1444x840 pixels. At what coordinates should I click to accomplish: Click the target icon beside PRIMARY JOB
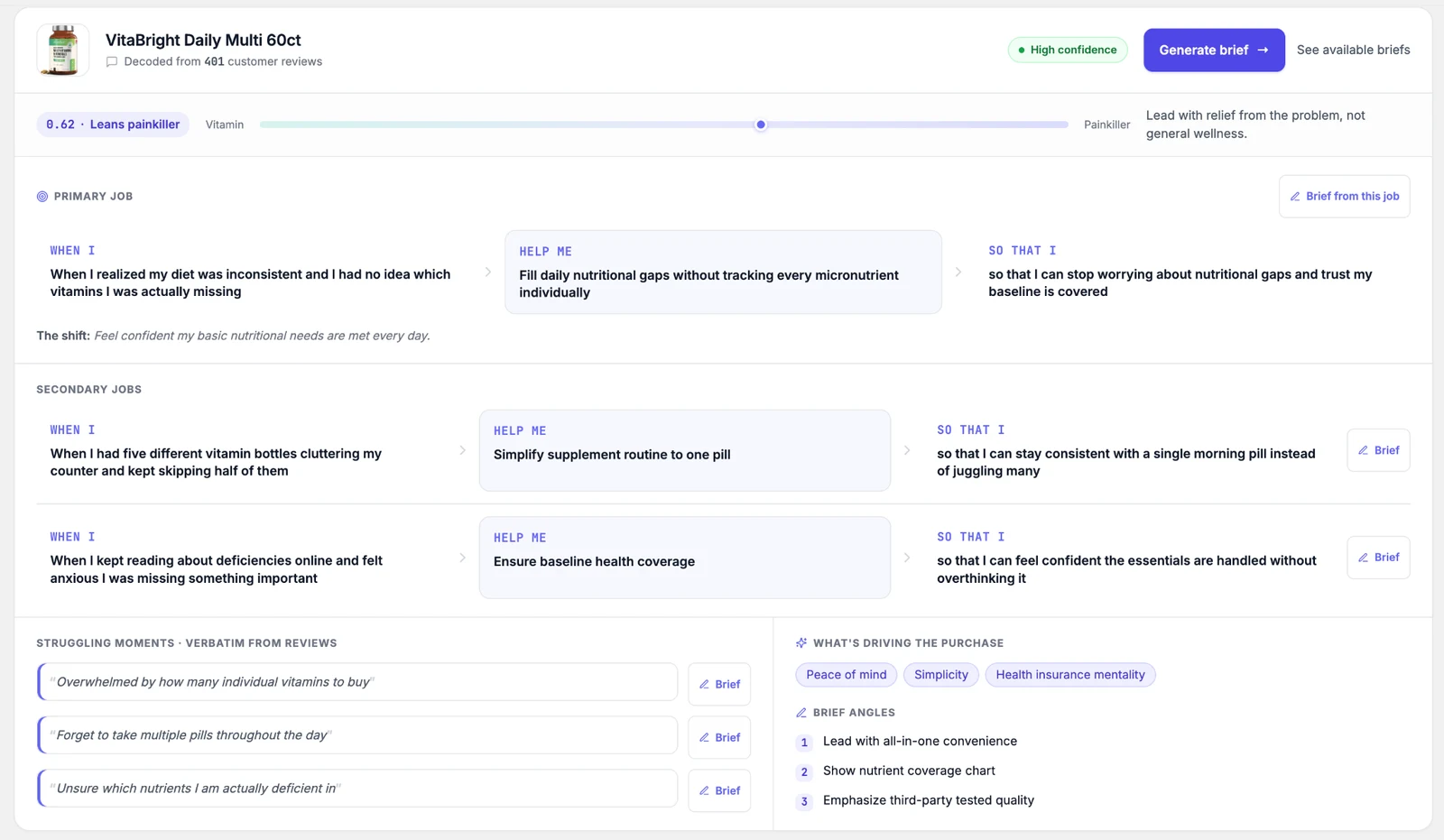(42, 197)
